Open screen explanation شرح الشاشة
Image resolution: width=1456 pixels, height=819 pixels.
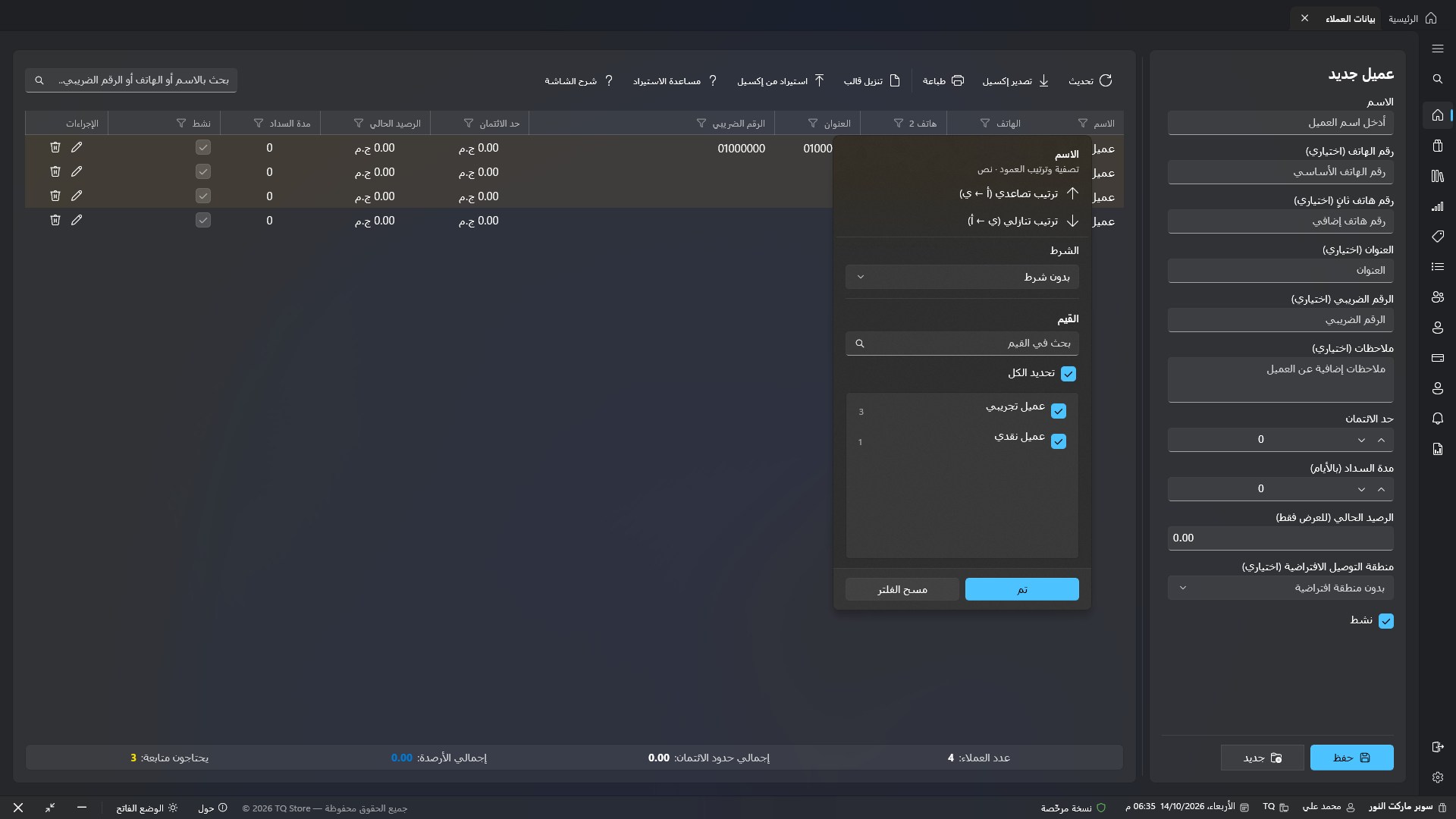tap(579, 80)
